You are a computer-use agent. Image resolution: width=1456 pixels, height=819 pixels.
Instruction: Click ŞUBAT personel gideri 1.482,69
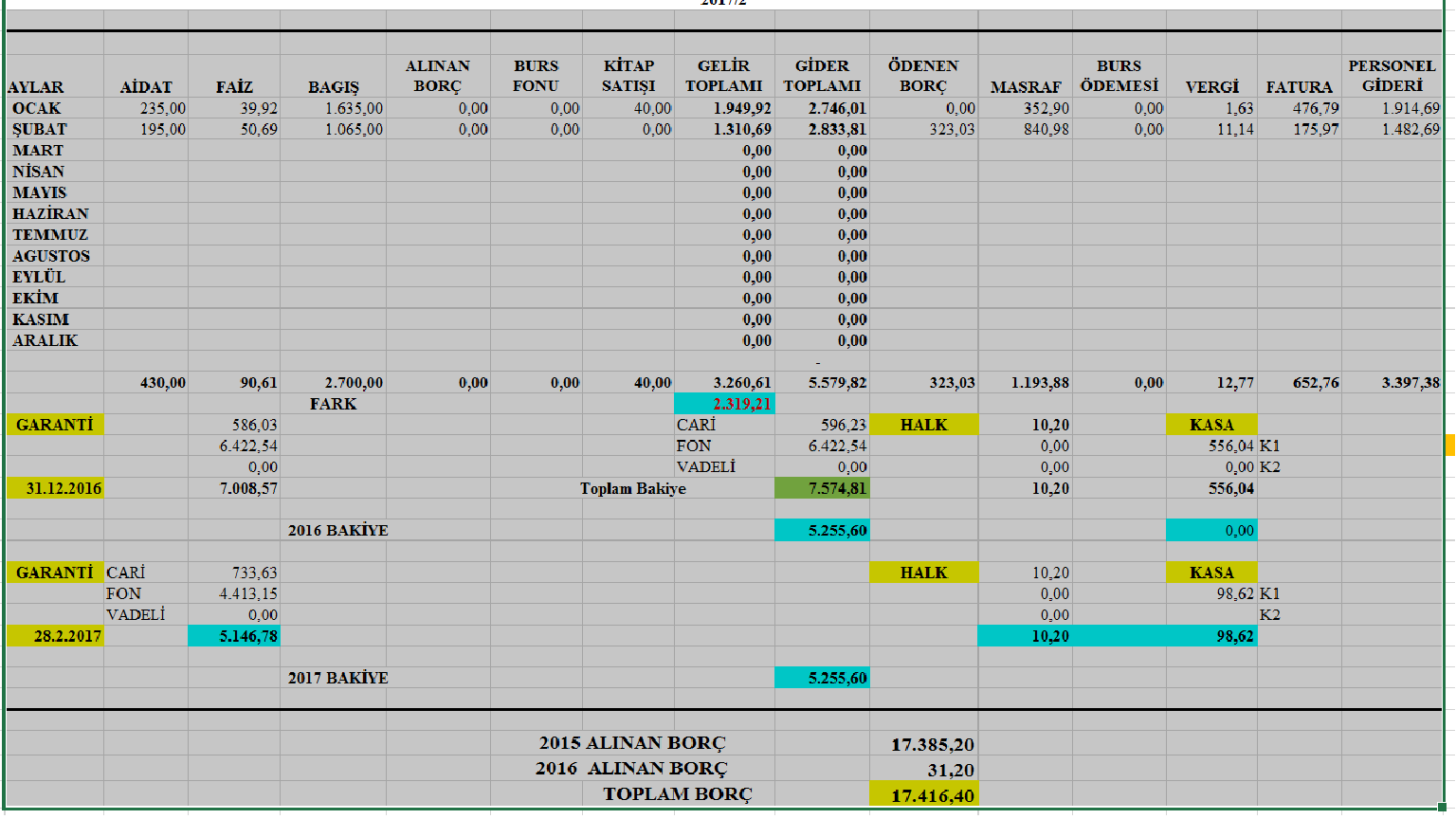click(x=1392, y=129)
